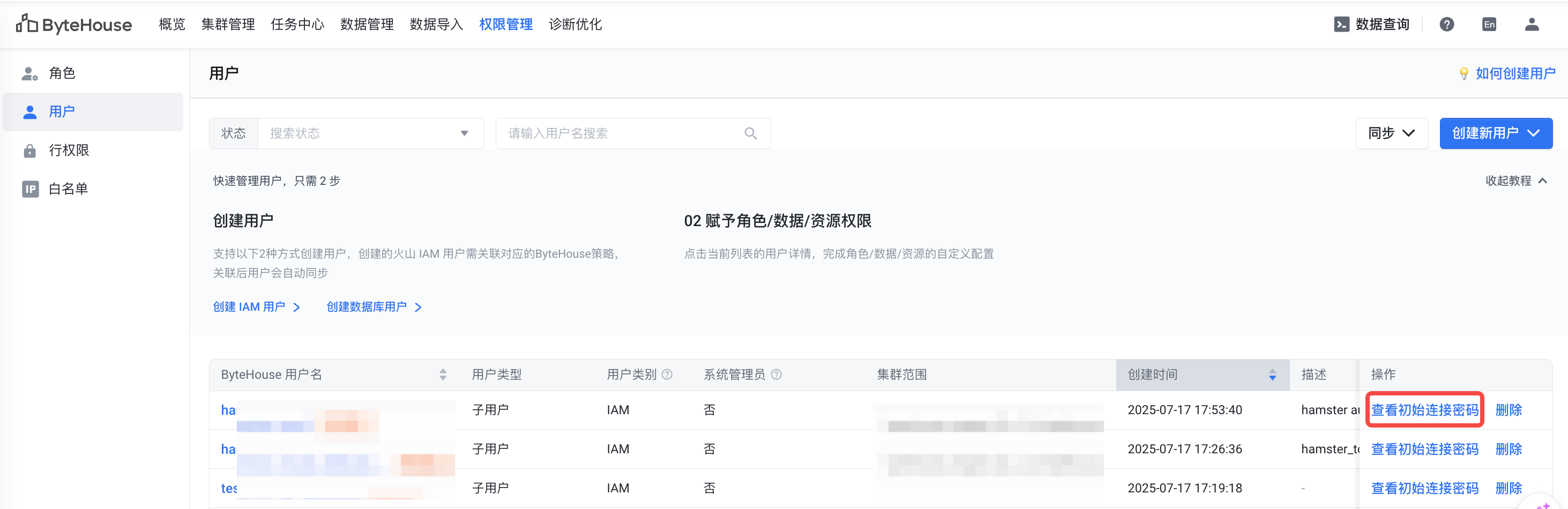Go to 集群管理
The image size is (1568, 509).
(x=228, y=24)
